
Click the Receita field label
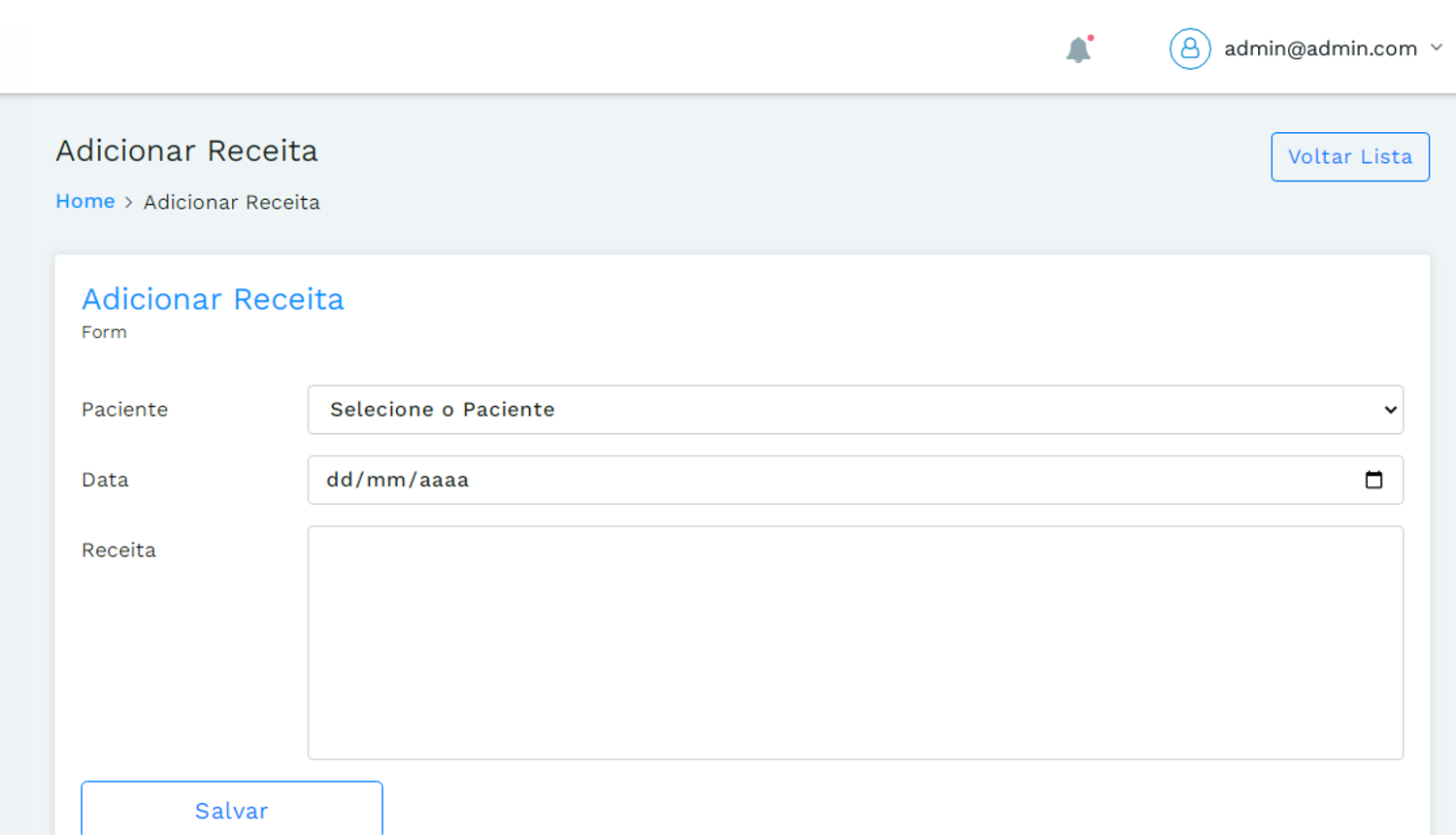pos(118,550)
